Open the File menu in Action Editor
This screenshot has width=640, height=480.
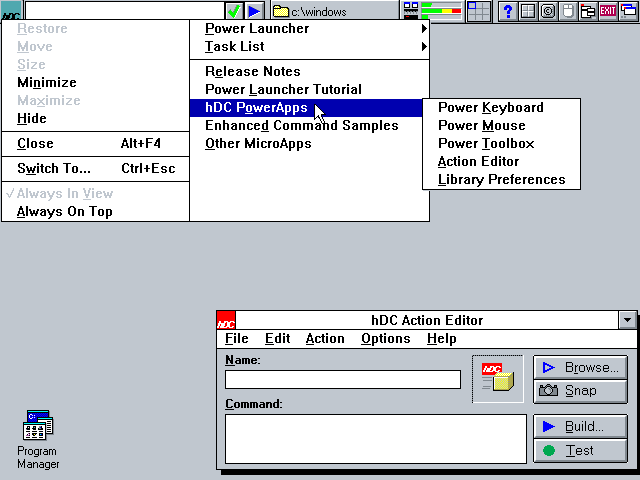[x=237, y=339]
